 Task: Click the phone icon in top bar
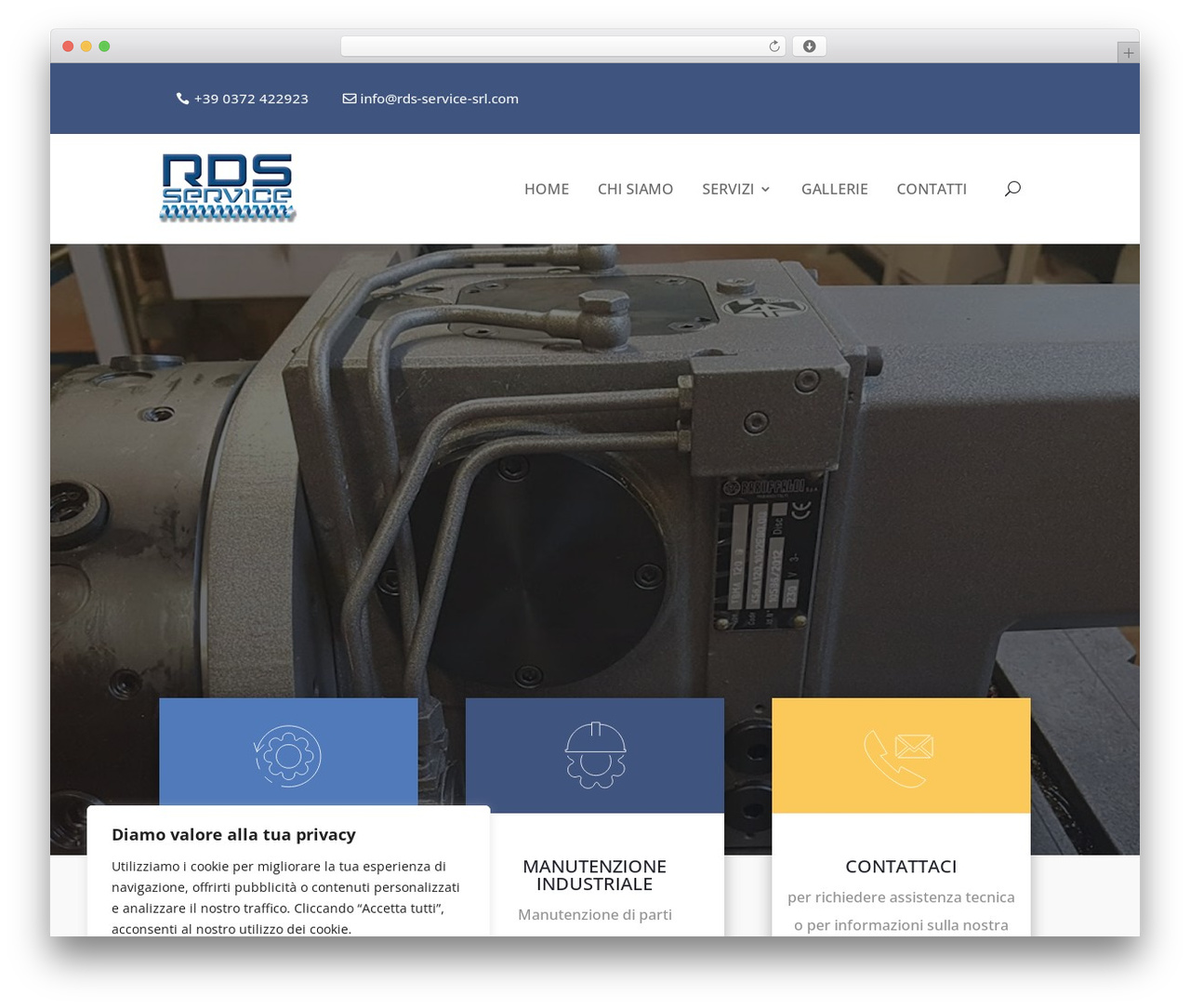183,99
